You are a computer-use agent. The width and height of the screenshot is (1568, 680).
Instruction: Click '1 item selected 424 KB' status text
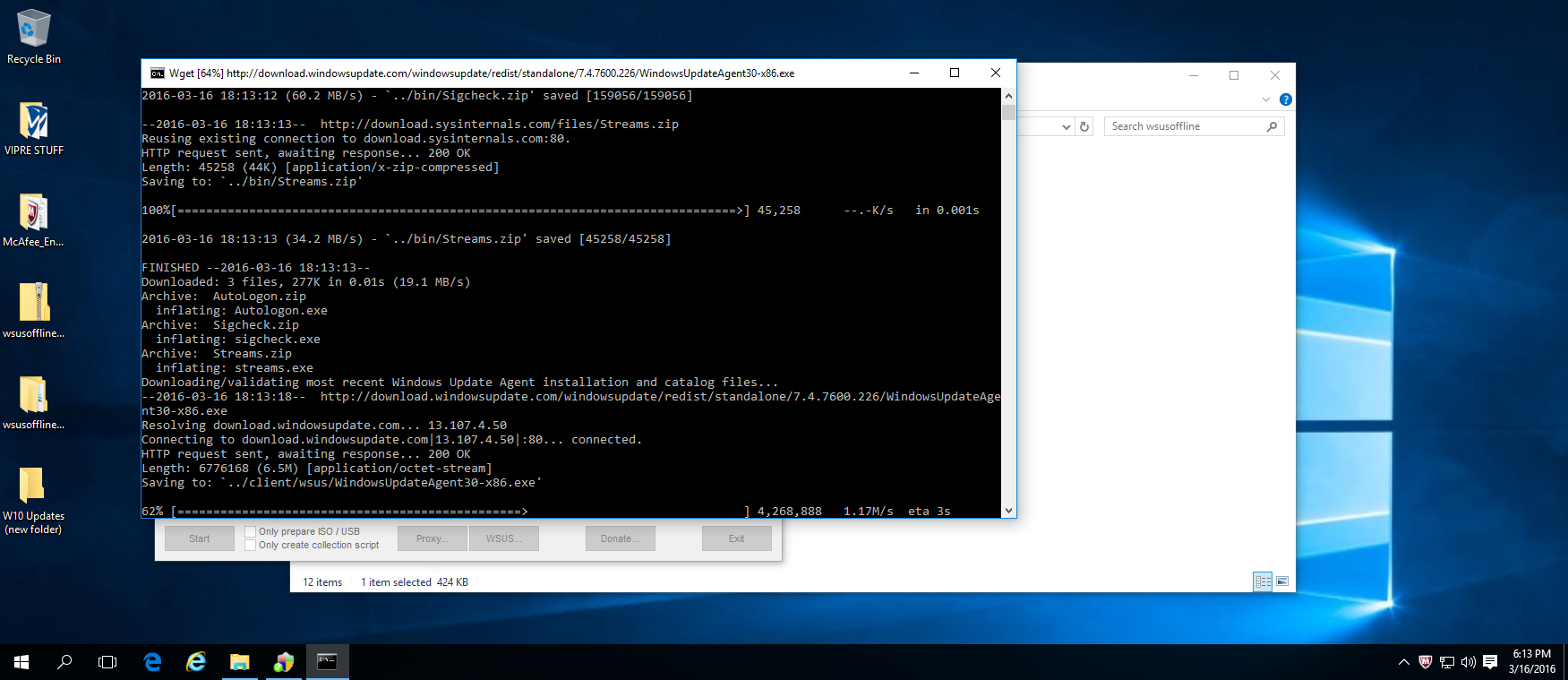click(415, 582)
